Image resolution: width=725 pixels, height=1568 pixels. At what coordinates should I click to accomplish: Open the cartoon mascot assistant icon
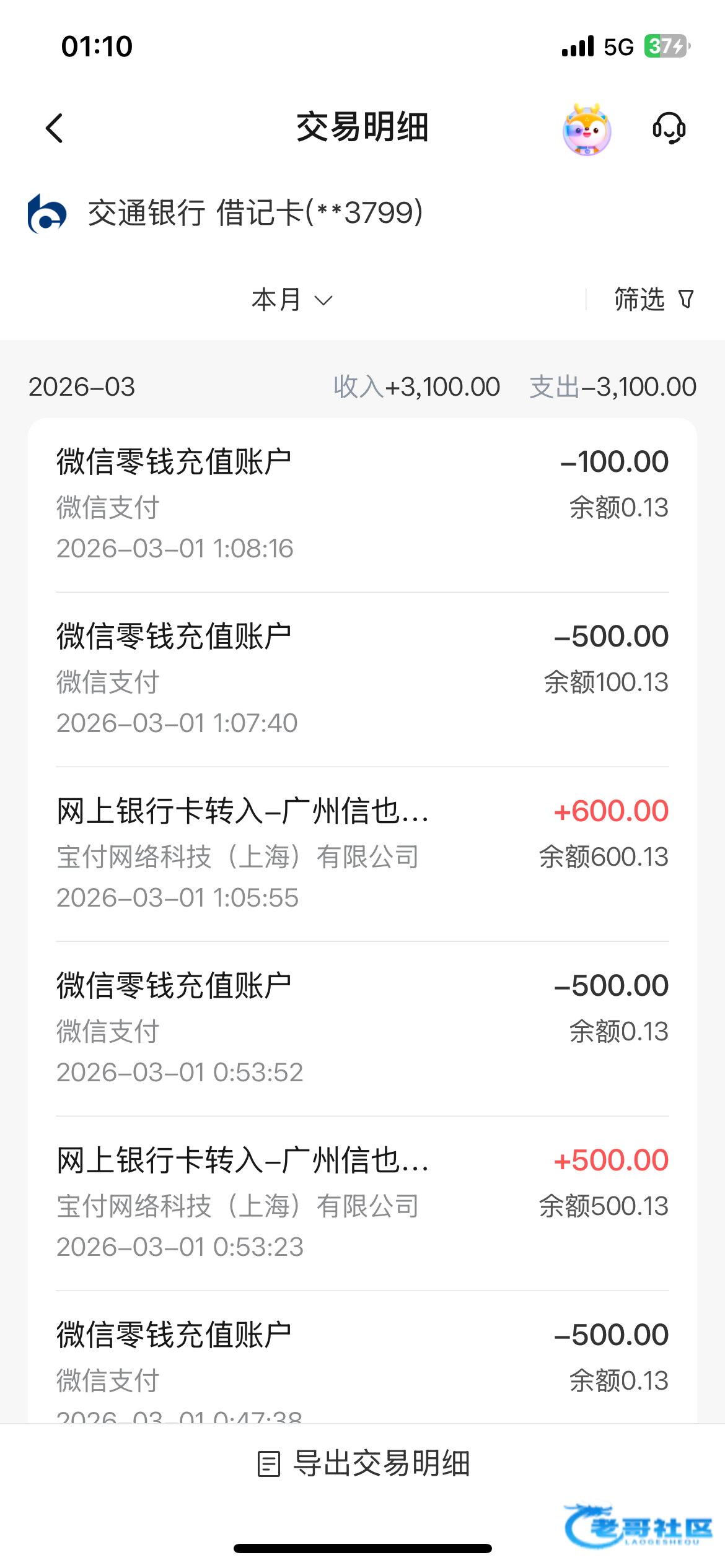click(x=586, y=129)
